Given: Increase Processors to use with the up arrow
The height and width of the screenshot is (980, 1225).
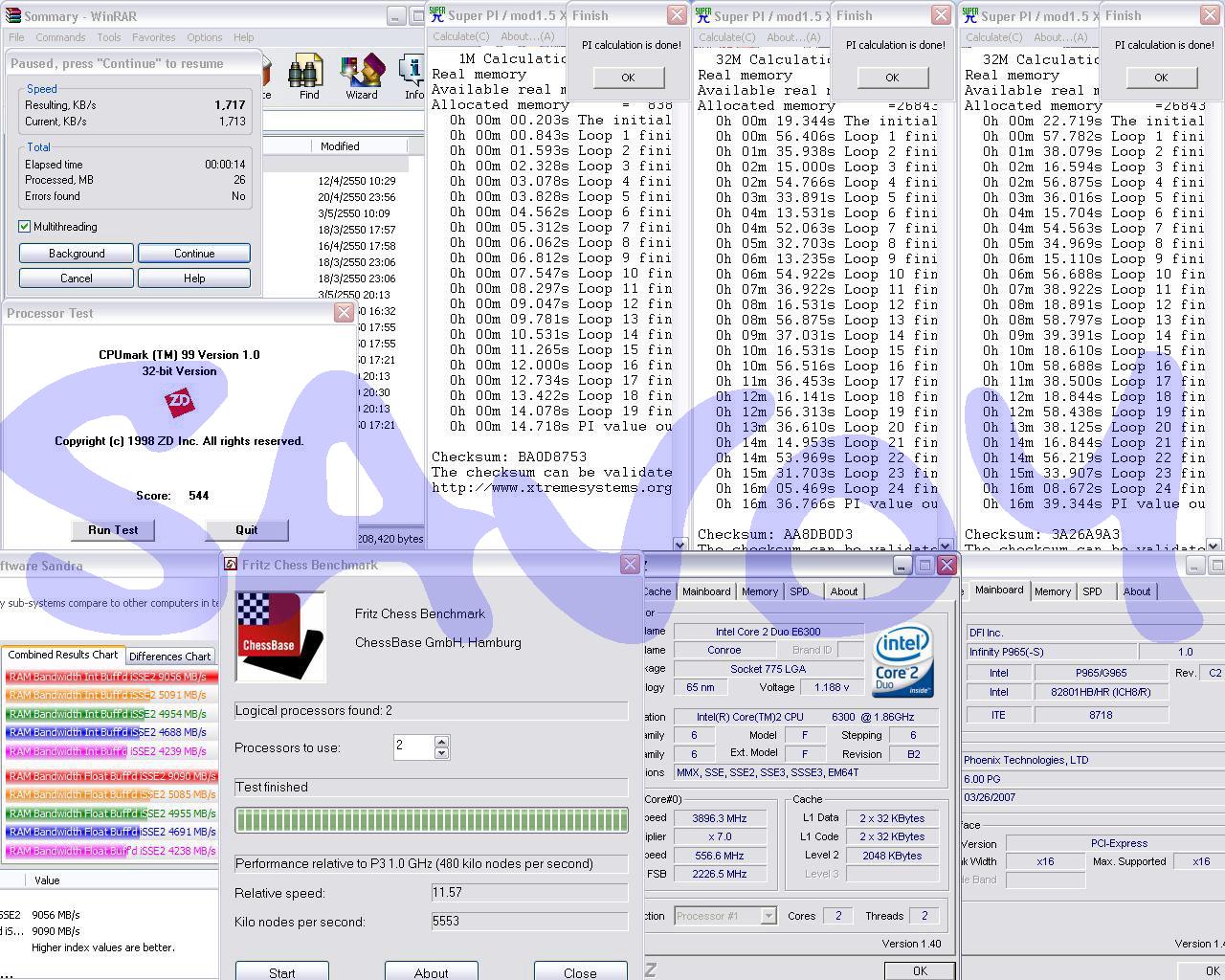Looking at the screenshot, I should 441,742.
